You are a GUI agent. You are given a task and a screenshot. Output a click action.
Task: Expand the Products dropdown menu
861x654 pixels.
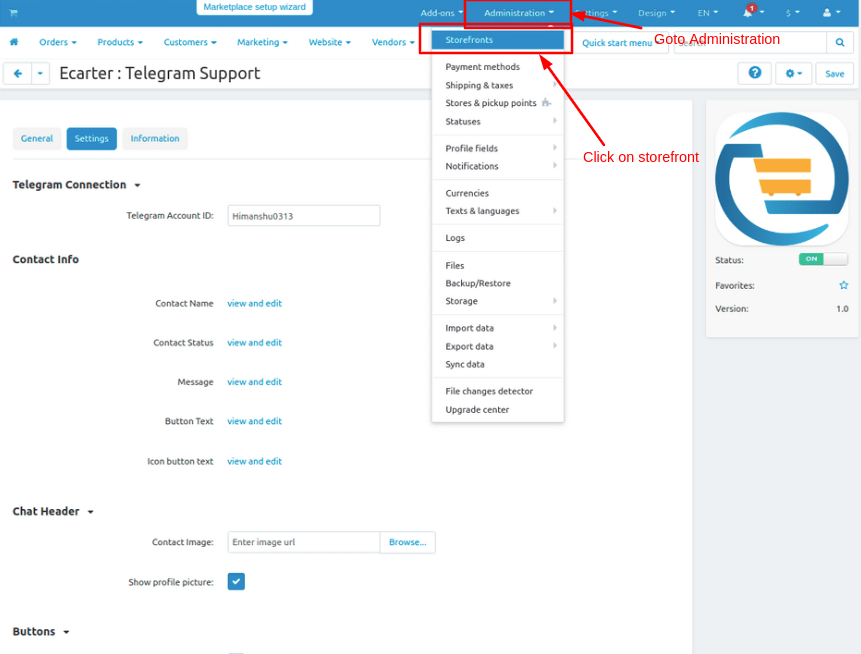point(120,42)
